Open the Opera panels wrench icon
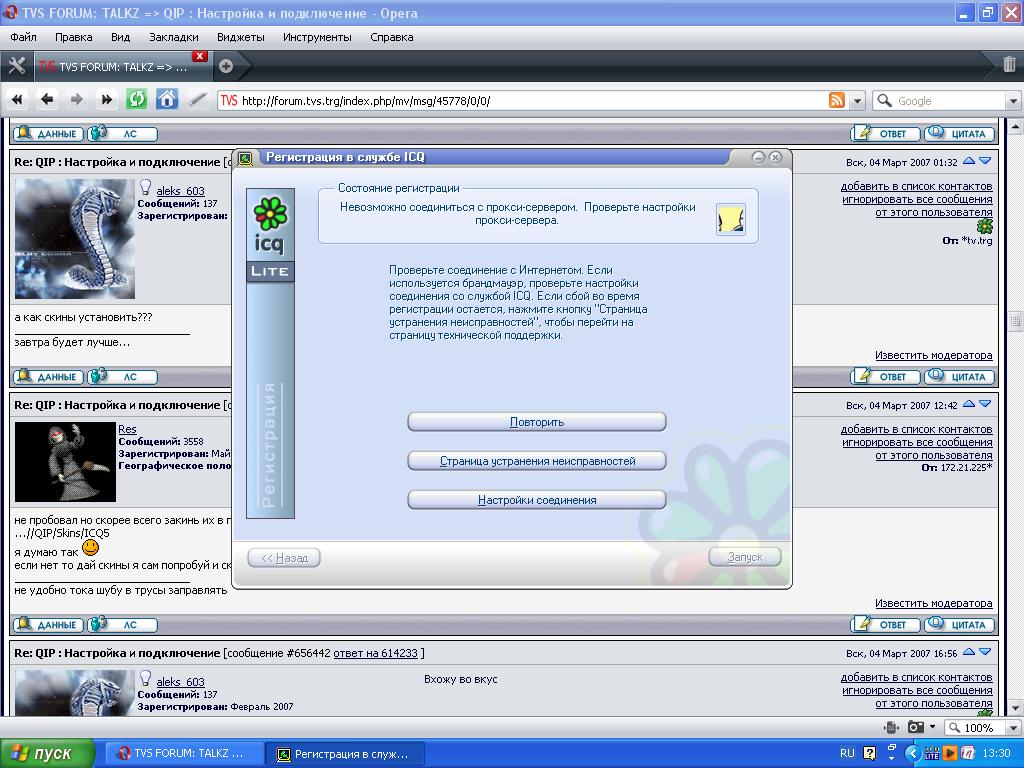The height and width of the screenshot is (768, 1024). pos(16,66)
